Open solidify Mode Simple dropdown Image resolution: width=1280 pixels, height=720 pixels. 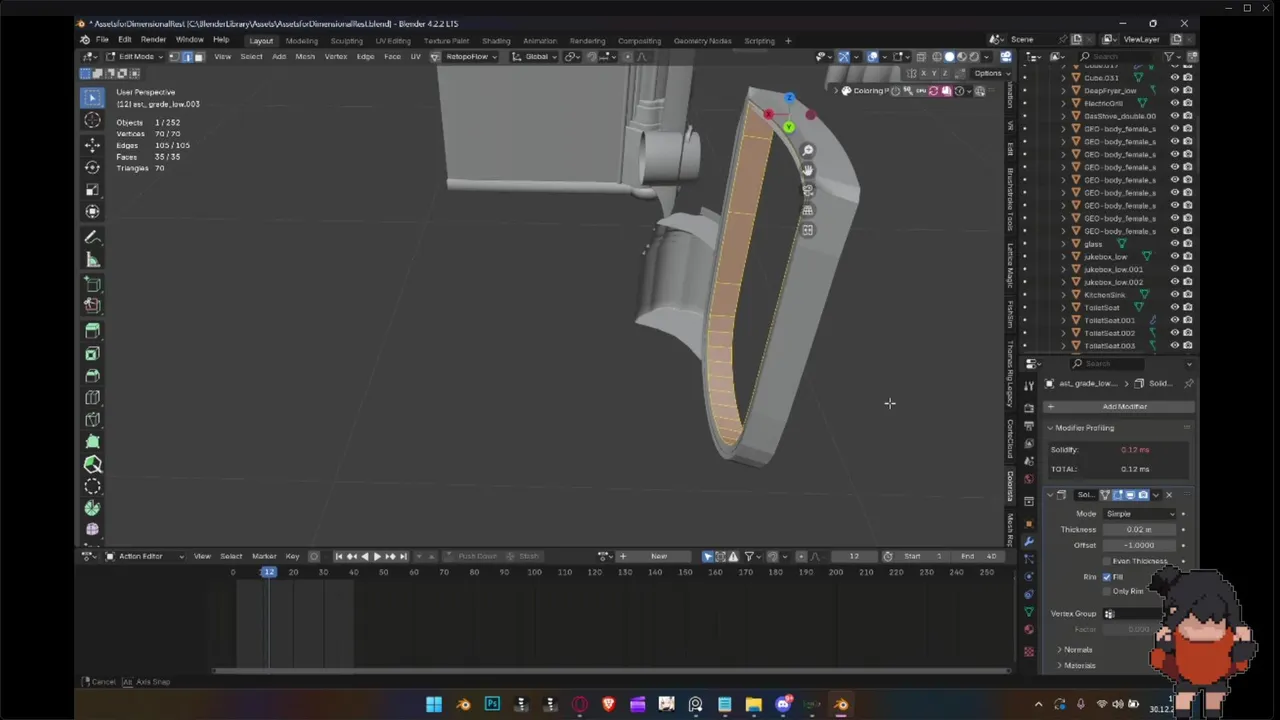point(1140,514)
